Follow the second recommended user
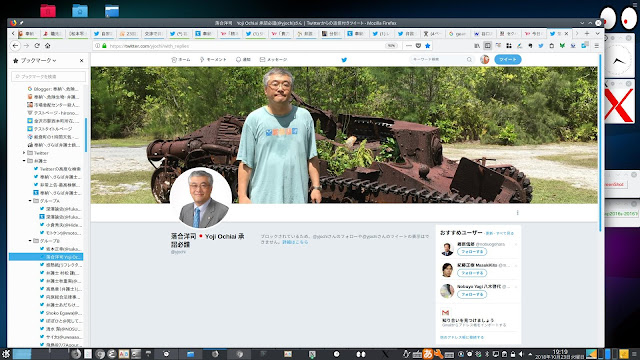 pyautogui.click(x=472, y=273)
